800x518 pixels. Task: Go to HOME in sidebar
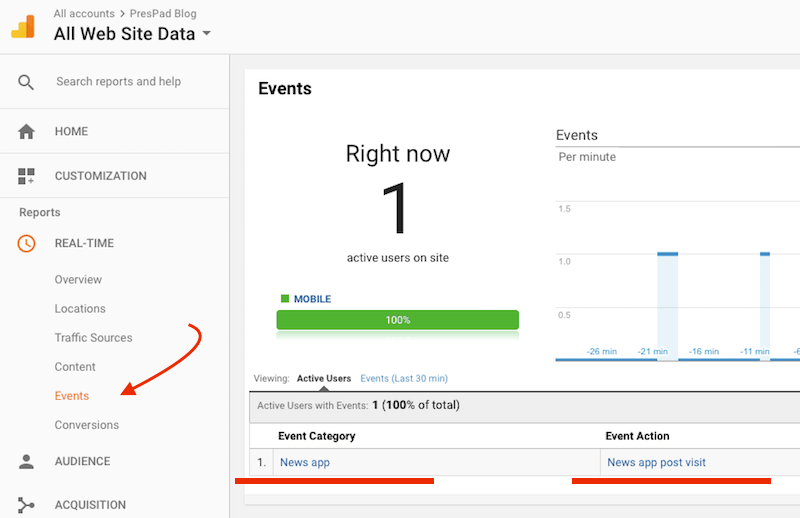(x=71, y=132)
